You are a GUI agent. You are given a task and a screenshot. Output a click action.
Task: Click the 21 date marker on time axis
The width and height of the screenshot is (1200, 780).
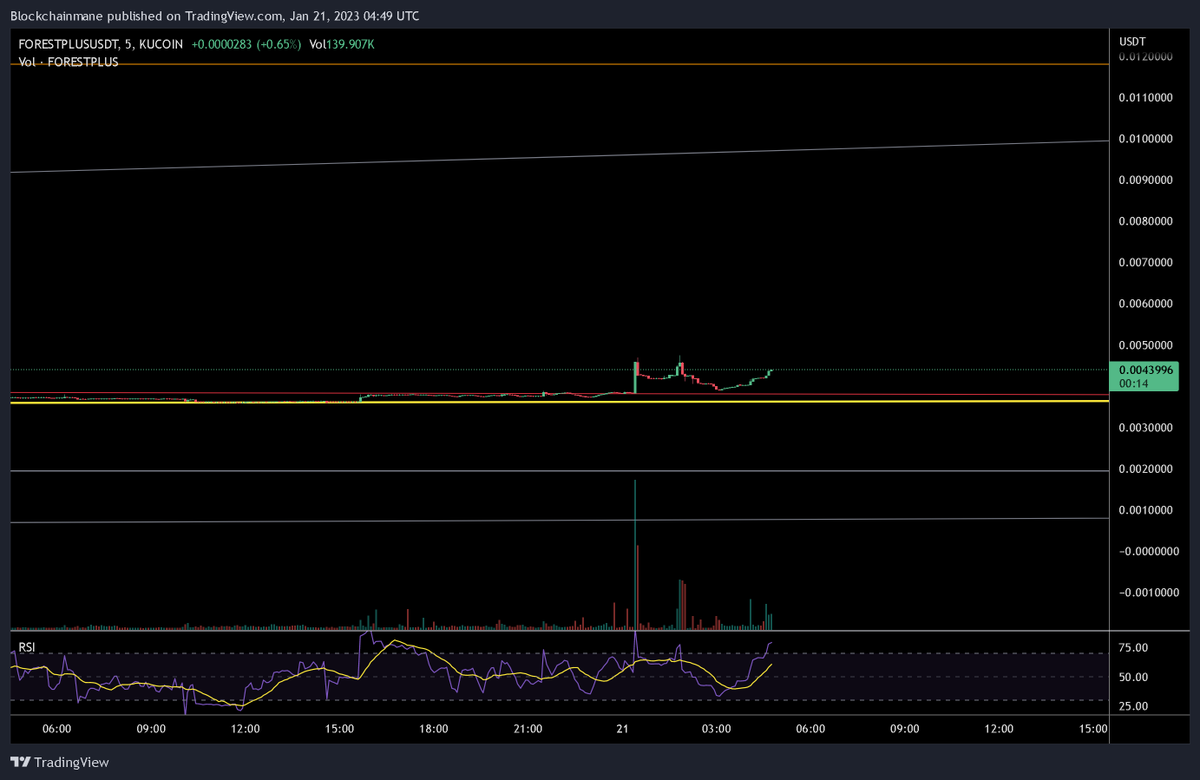[622, 729]
